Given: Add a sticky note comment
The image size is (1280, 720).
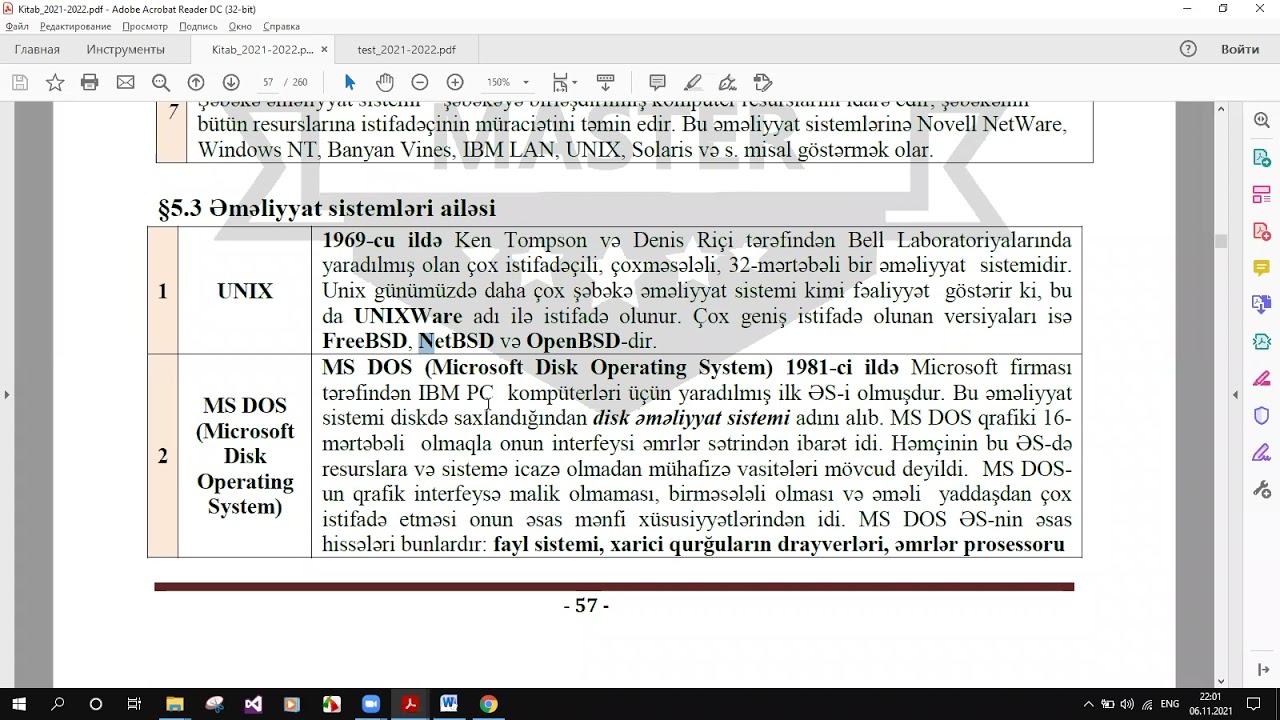Looking at the screenshot, I should [657, 82].
